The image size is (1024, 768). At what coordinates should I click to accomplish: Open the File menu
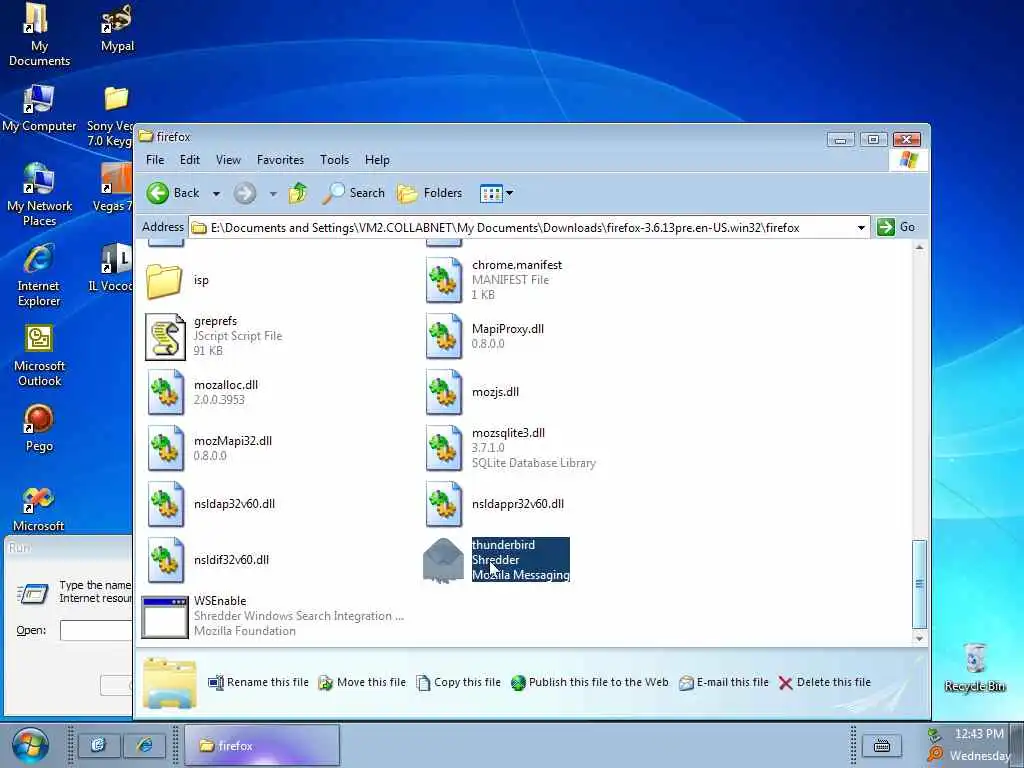click(x=155, y=160)
